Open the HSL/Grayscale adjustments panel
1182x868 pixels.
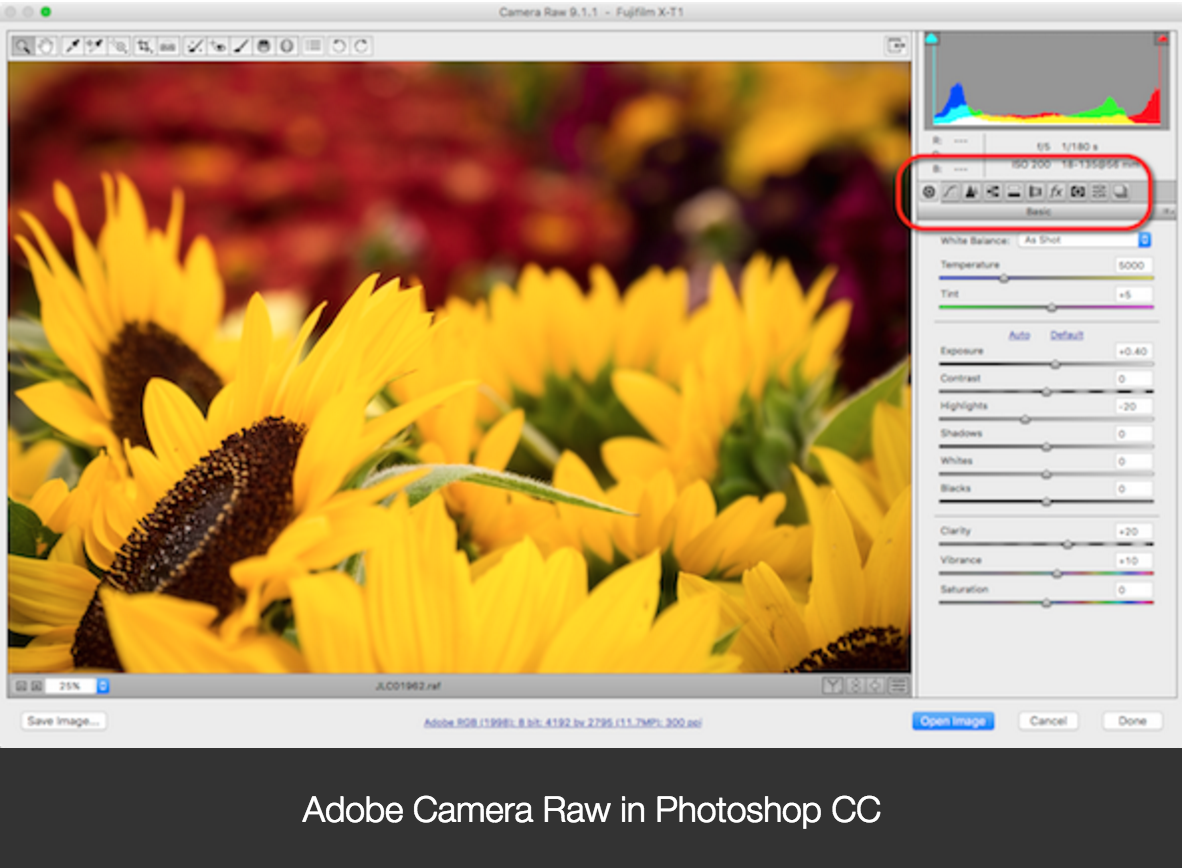click(x=992, y=192)
